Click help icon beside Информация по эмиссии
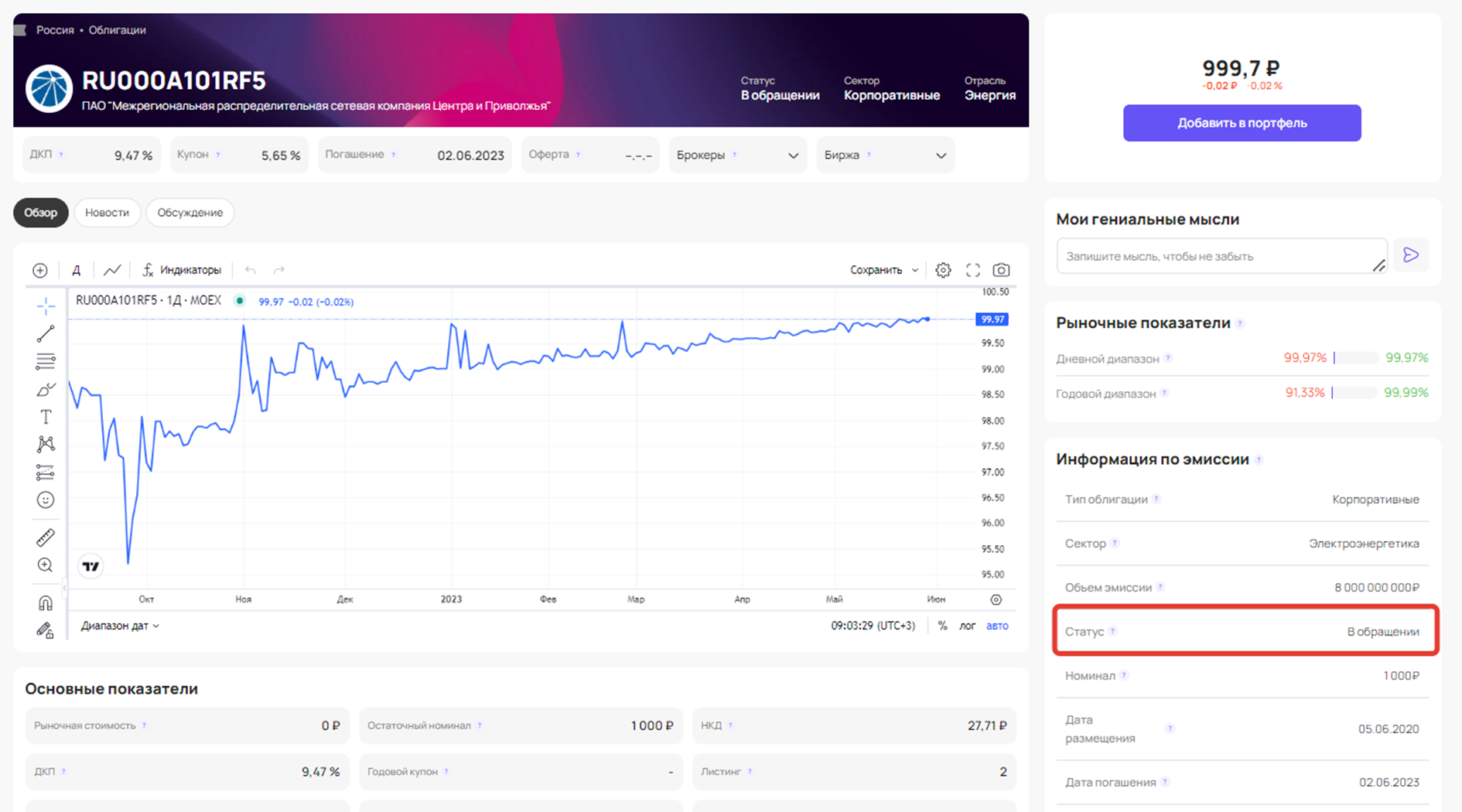Viewport: 1462px width, 812px height. [1259, 459]
